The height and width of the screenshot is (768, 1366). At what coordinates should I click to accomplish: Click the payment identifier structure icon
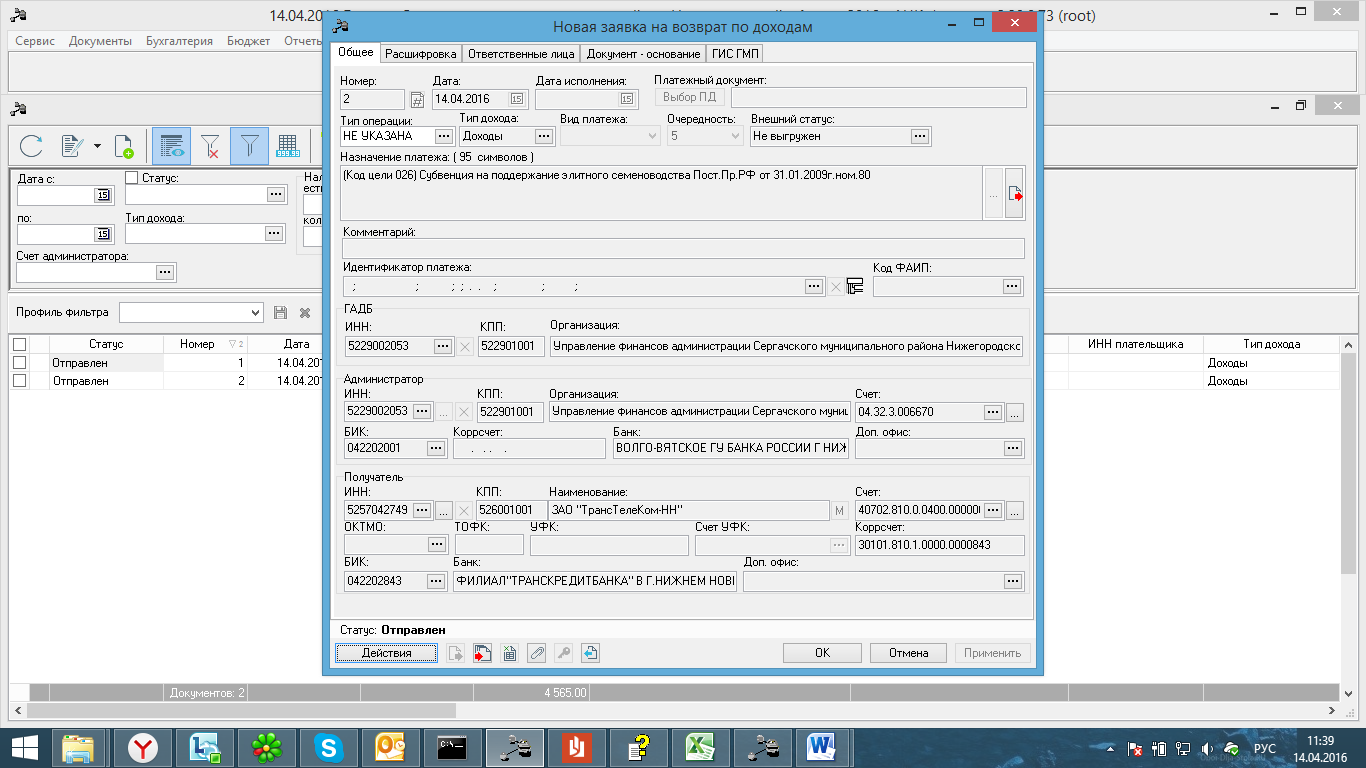pos(855,286)
